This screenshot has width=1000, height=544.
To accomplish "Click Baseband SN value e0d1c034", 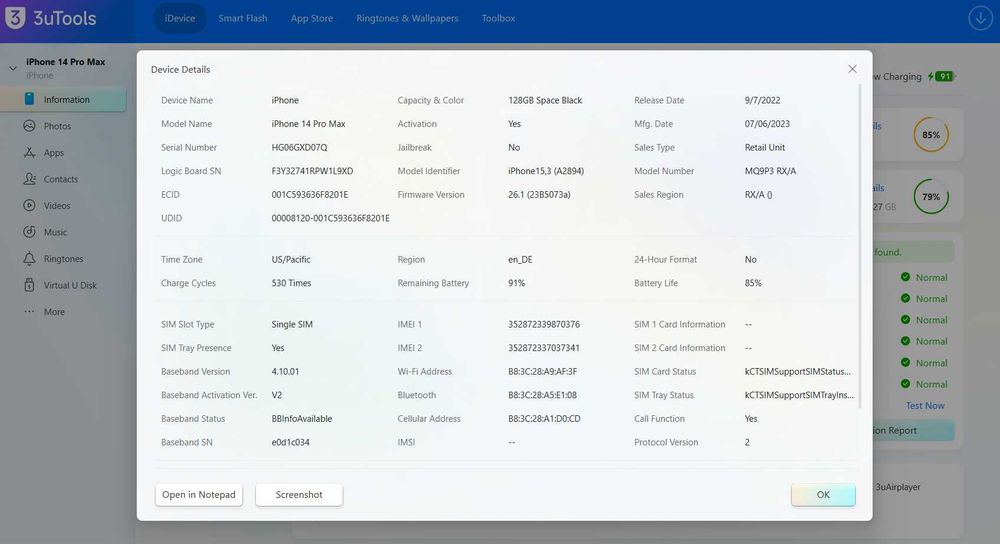I will pos(290,442).
